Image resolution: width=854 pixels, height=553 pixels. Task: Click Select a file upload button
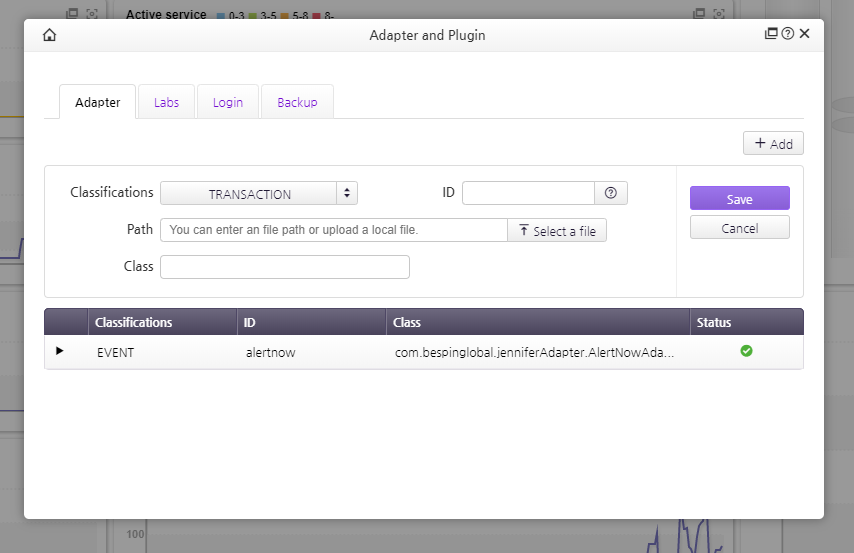pos(557,231)
